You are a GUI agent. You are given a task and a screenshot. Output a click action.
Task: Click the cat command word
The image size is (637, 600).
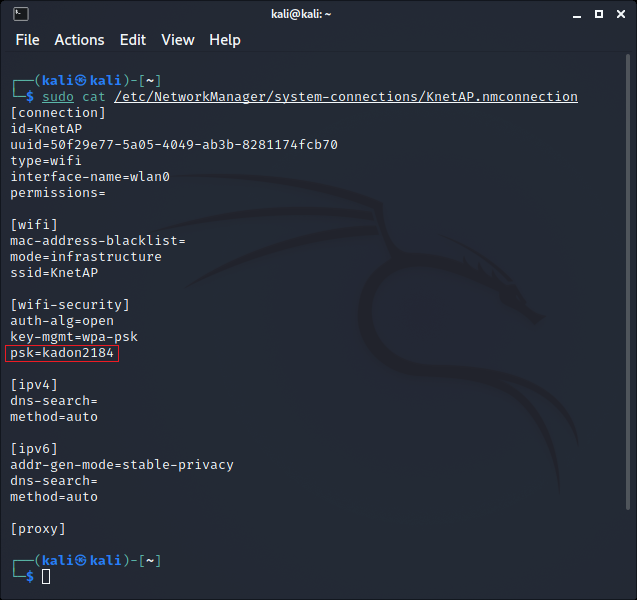[94, 97]
